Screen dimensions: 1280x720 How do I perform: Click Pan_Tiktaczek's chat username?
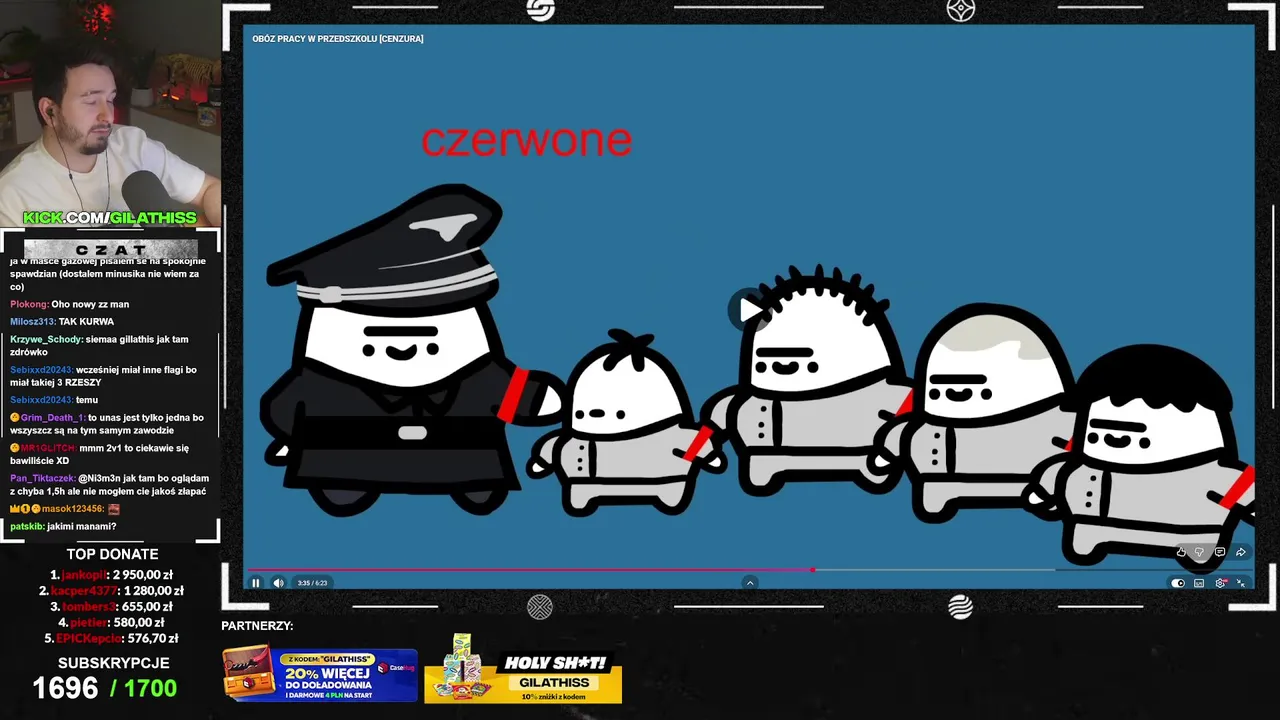click(x=42, y=478)
